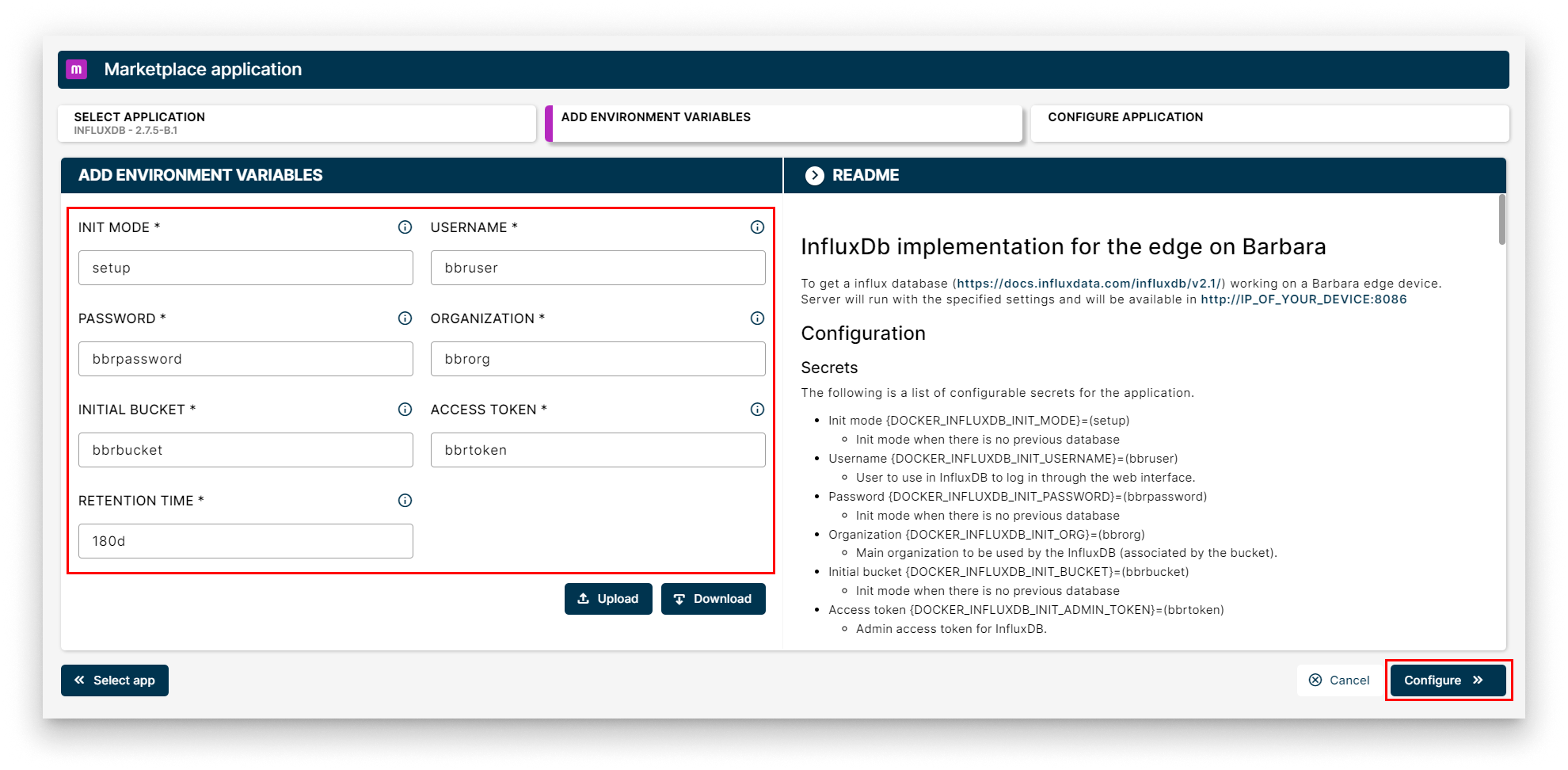
Task: Click the info icon beside USERNAME
Action: point(757,227)
